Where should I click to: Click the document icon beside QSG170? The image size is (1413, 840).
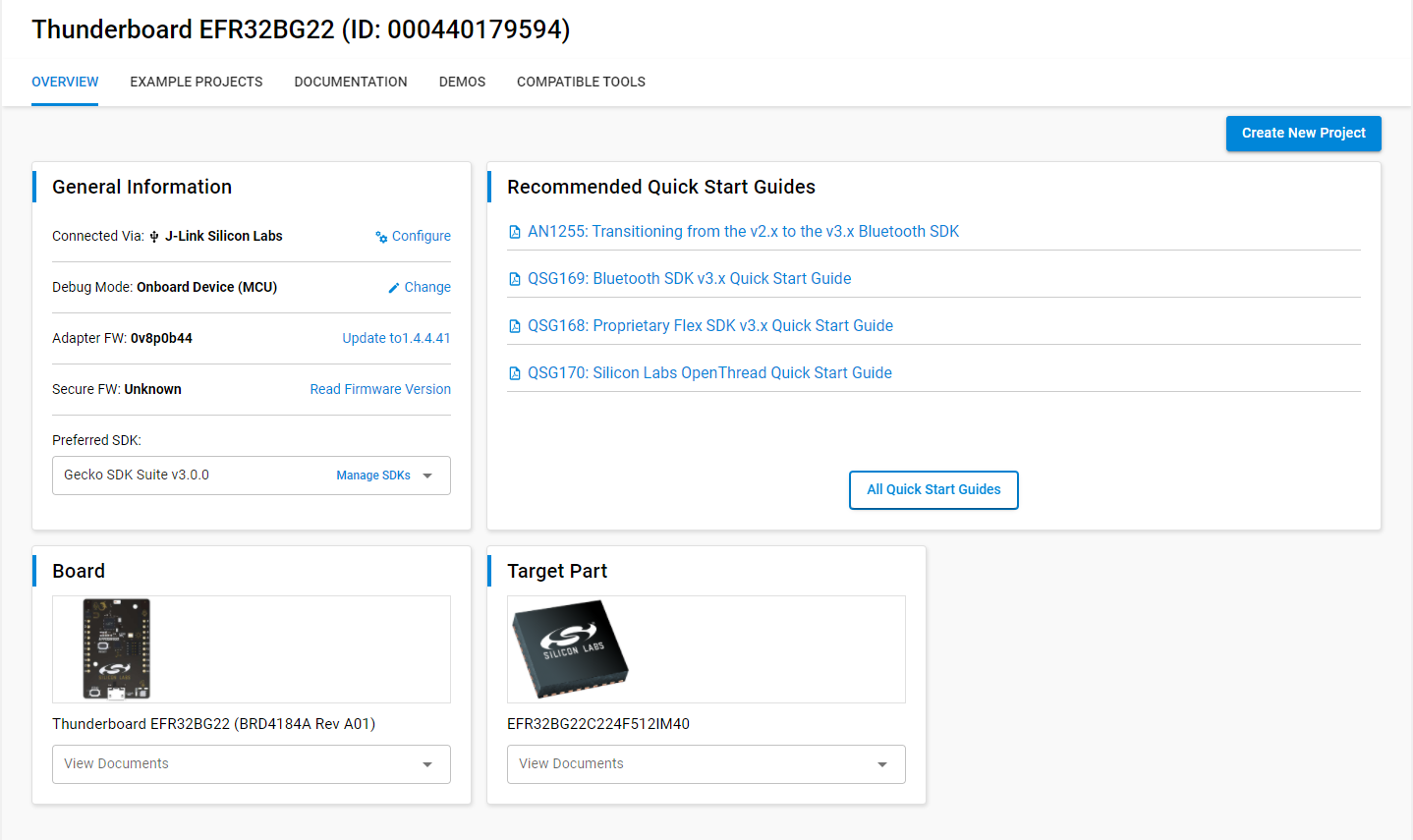514,373
